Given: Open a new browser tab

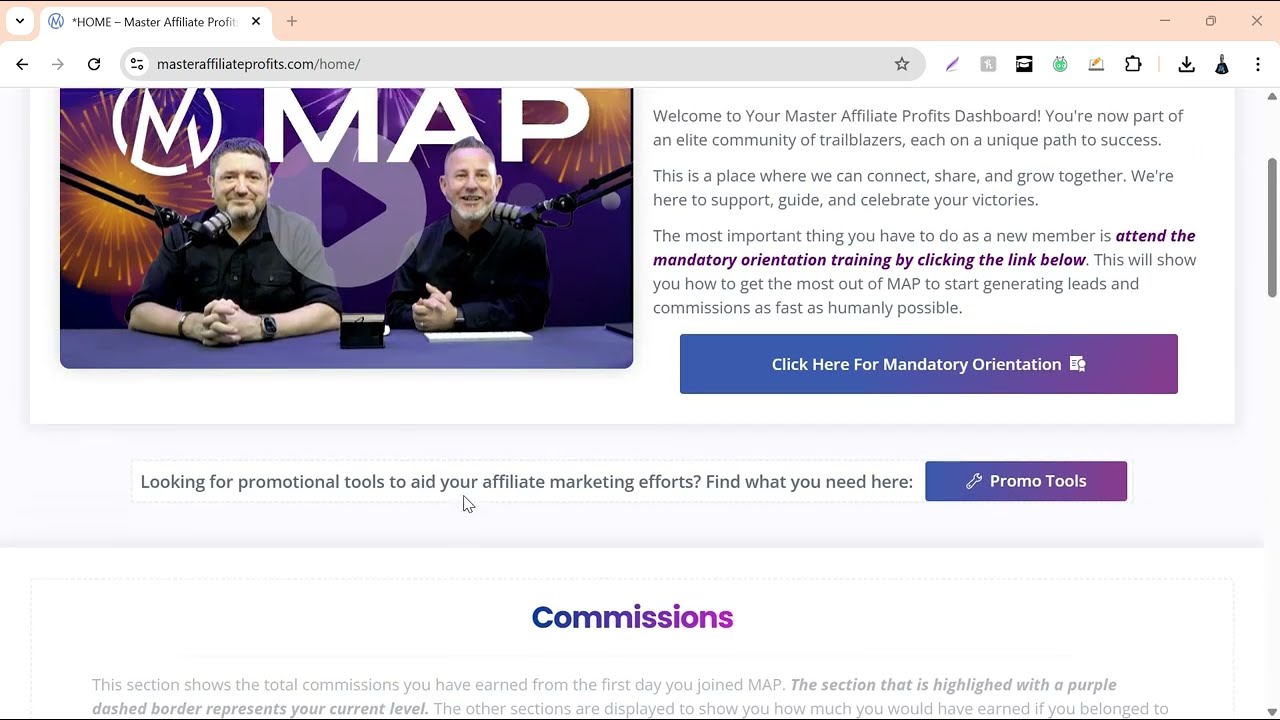Looking at the screenshot, I should click(x=292, y=21).
